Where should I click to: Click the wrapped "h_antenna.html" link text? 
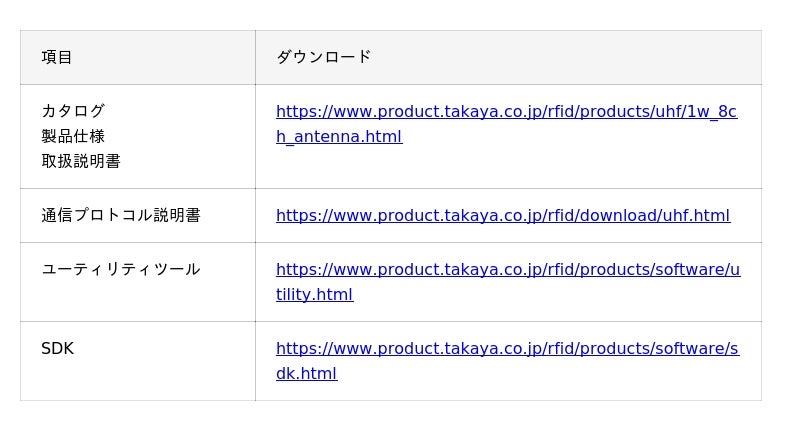click(339, 137)
